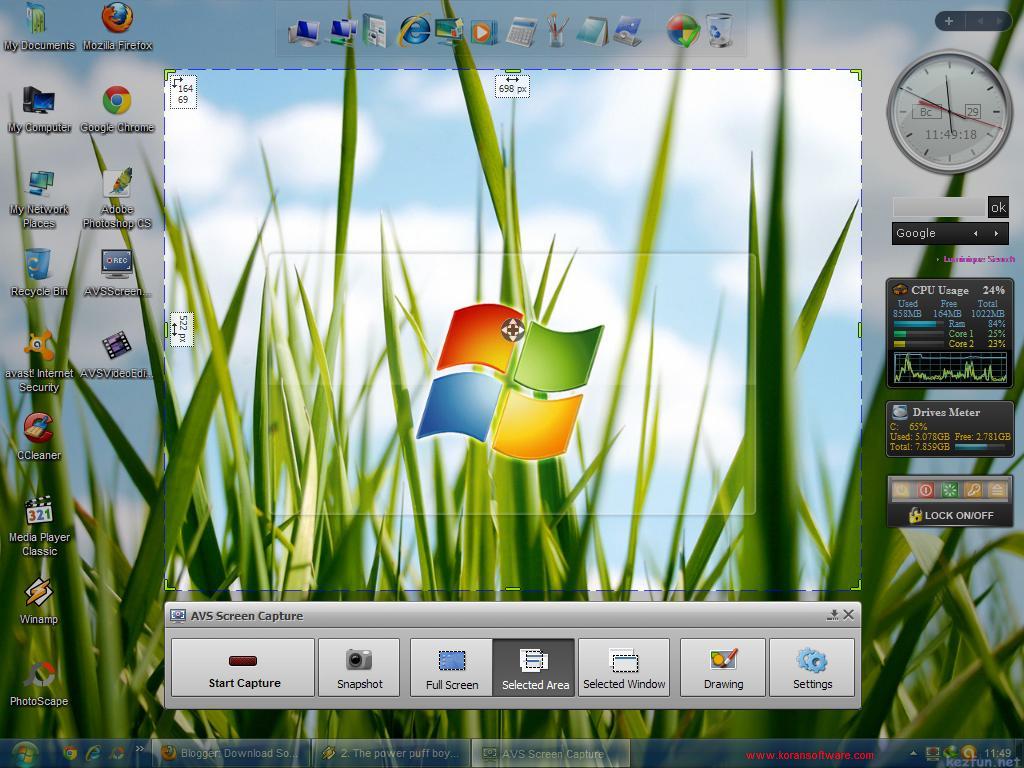Viewport: 1024px width, 768px height.
Task: Click the Ram usage bar in CPU gadget
Action: (919, 323)
